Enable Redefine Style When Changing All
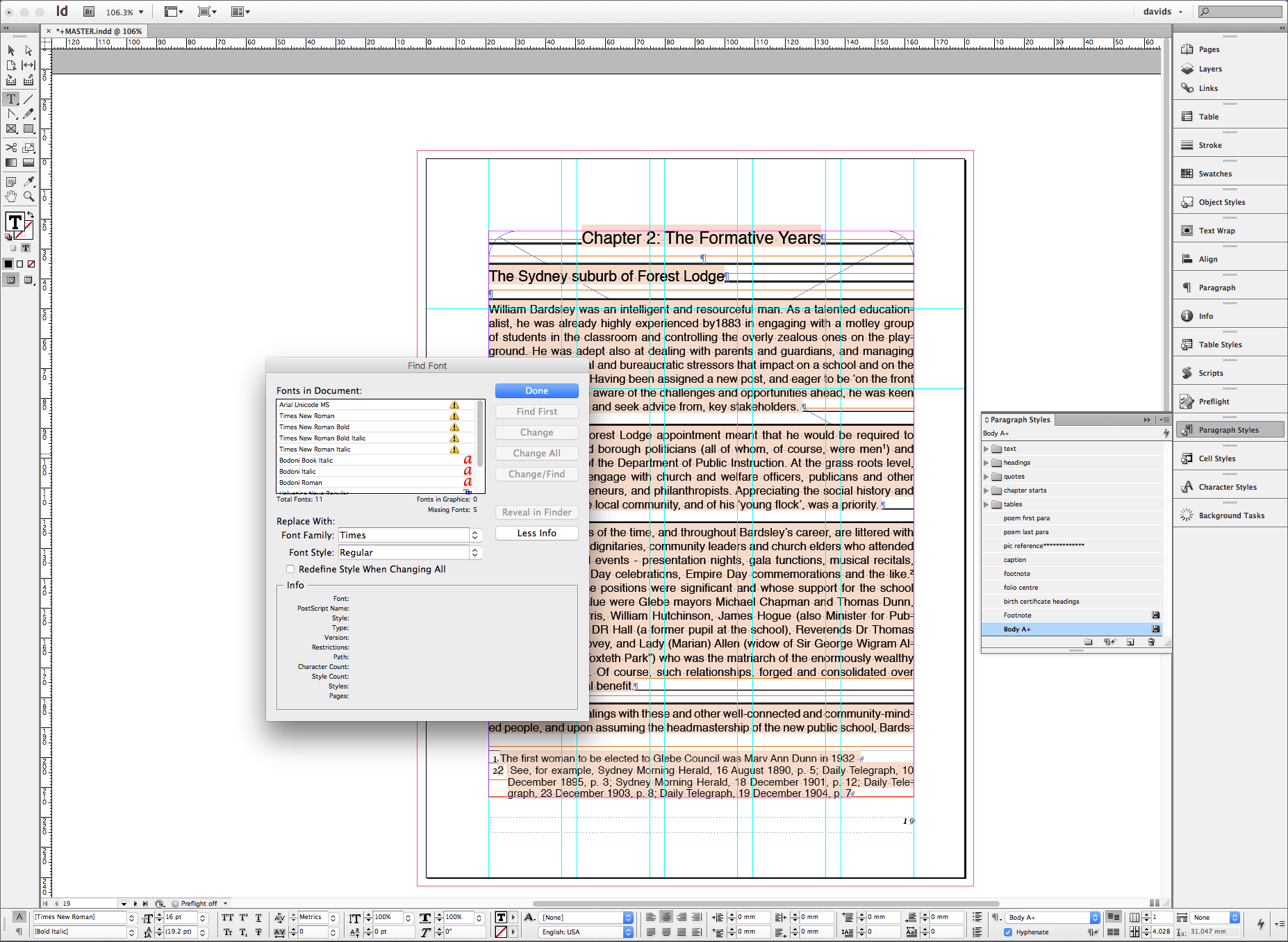Screen dimensions: 1288x942 coord(290,569)
